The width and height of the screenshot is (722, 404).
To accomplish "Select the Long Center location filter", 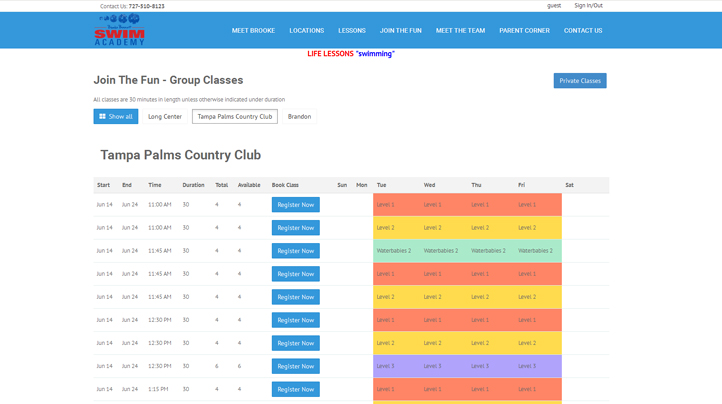I will 165,117.
